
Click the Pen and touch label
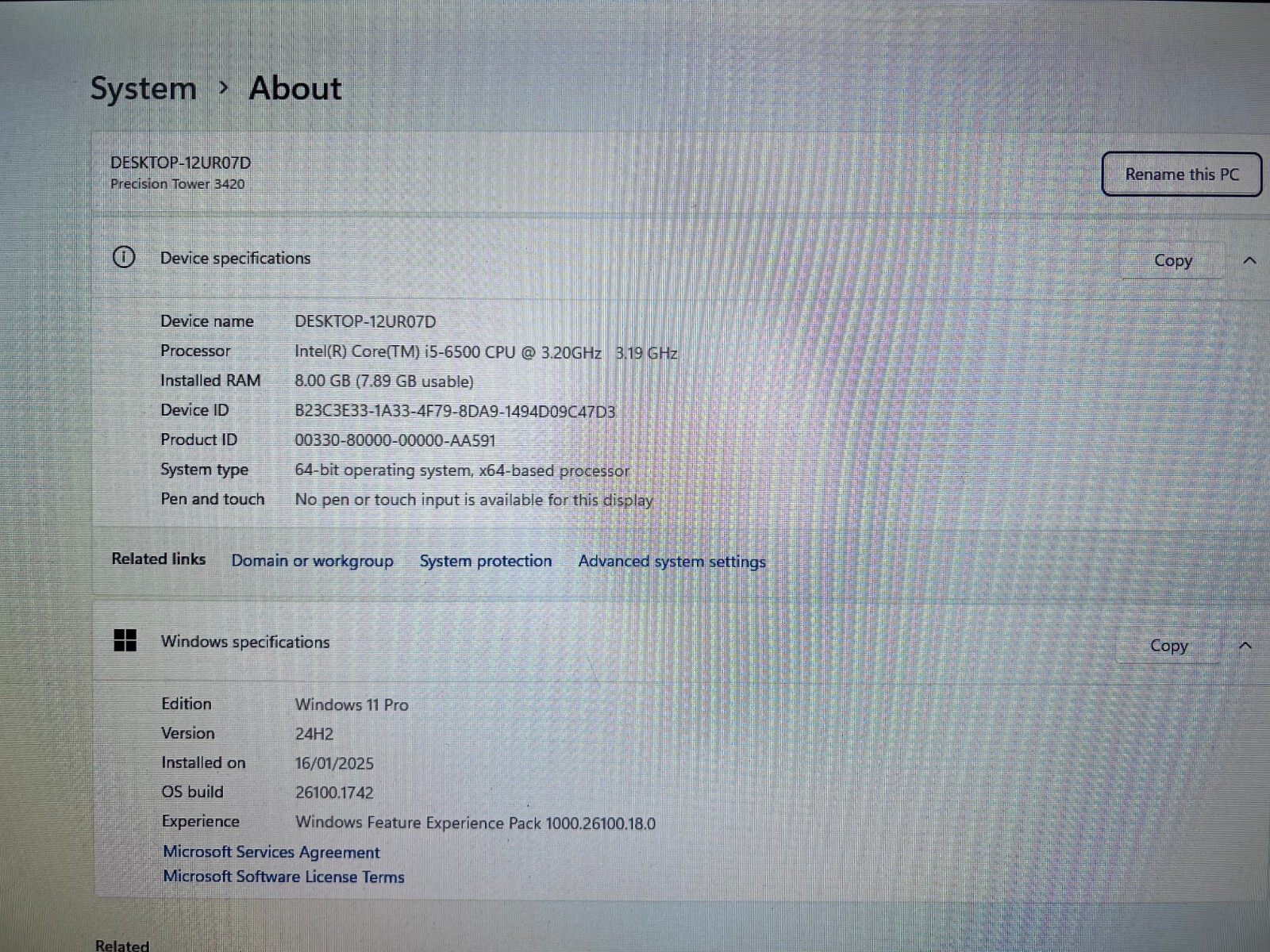click(212, 499)
